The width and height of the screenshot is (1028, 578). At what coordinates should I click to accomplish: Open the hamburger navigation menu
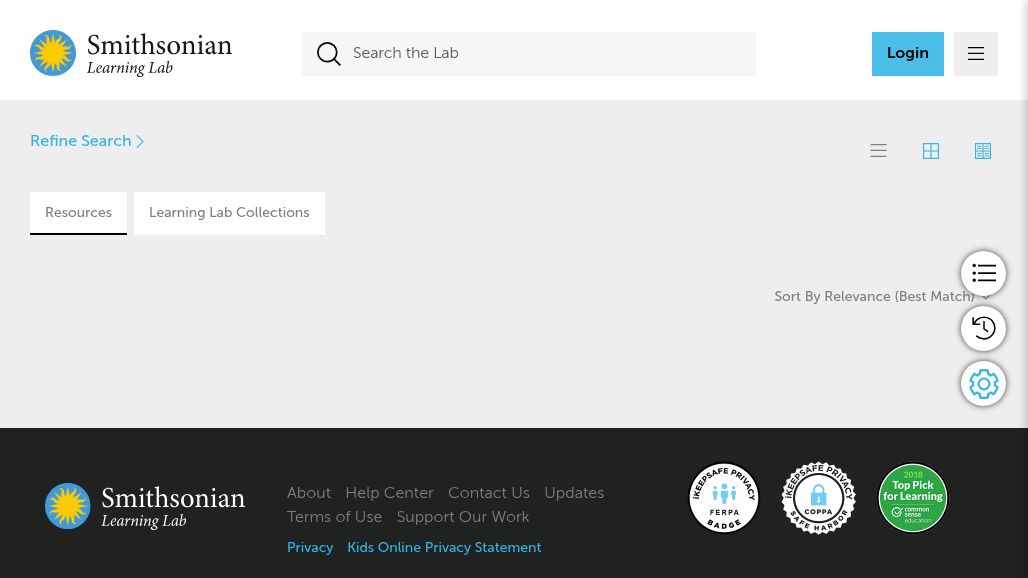(975, 53)
